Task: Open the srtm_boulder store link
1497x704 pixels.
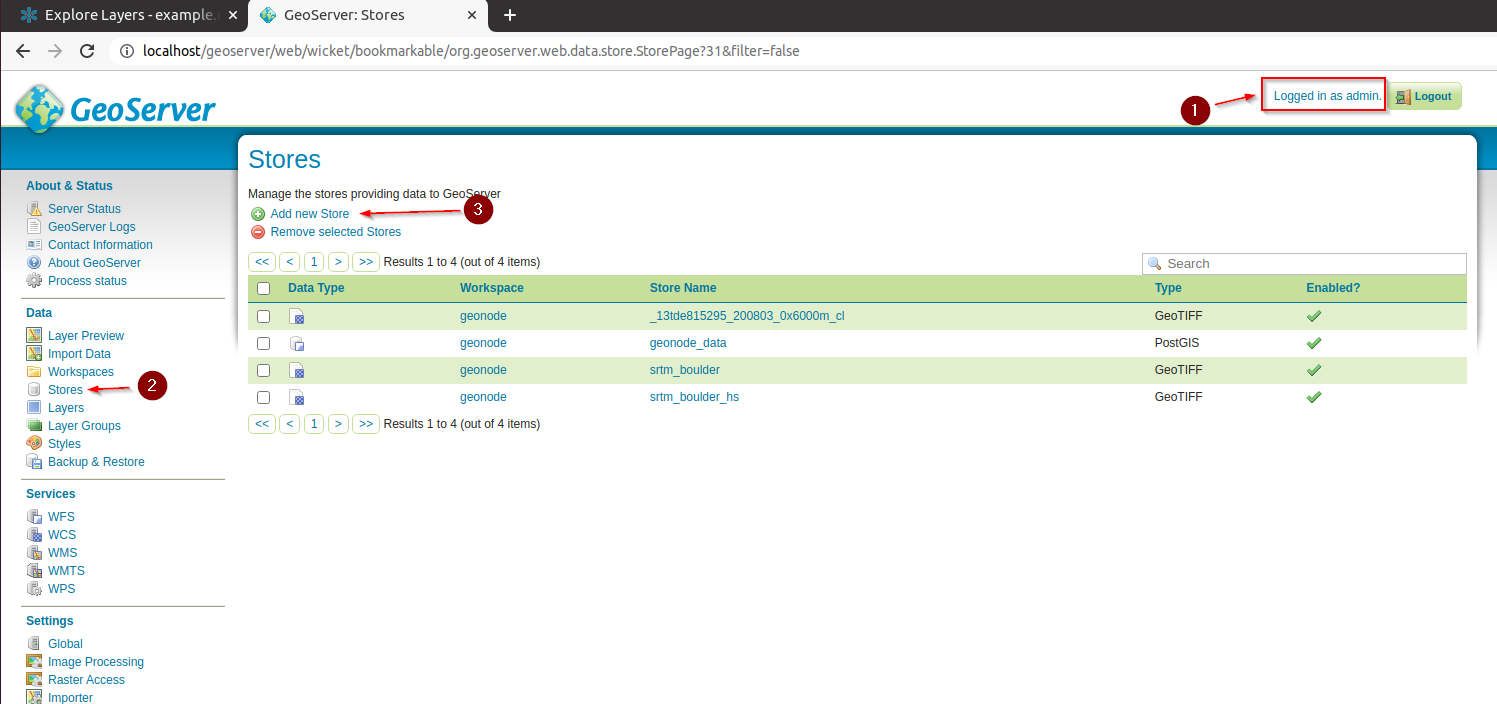Action: pos(685,370)
